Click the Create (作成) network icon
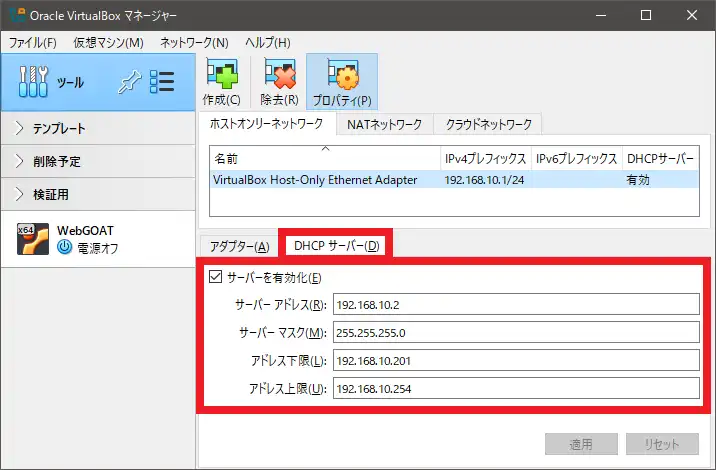The image size is (716, 470). (x=222, y=74)
